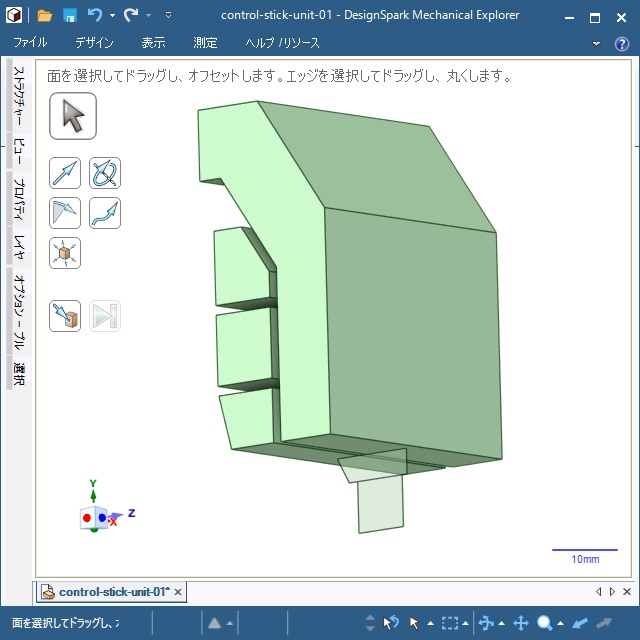This screenshot has width=640, height=640.
Task: Close the control-stick-unit-01 document tab
Action: pos(178,592)
